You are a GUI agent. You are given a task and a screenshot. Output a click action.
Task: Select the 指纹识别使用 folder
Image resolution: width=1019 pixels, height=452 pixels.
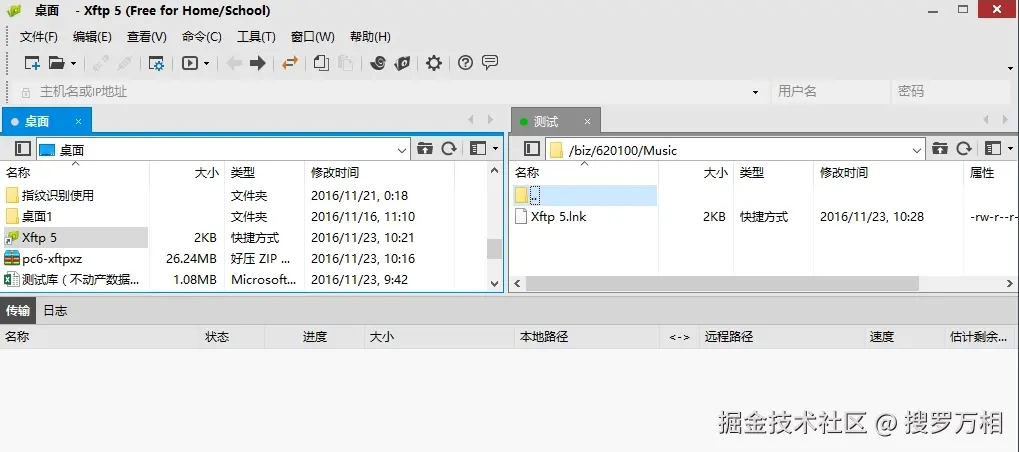point(50,195)
